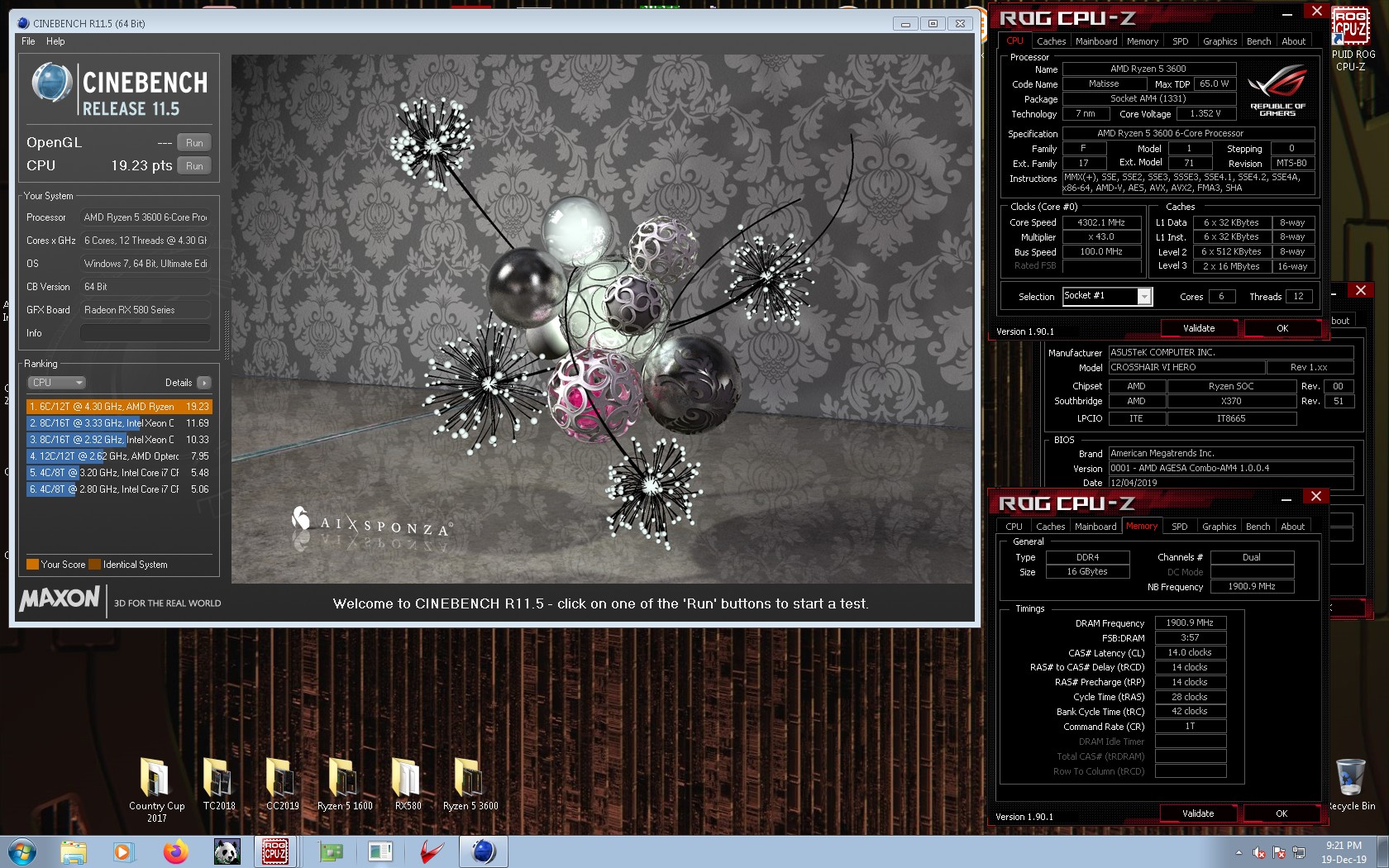This screenshot has height=868, width=1389.
Task: Open the Recycle Bin
Action: point(1351,785)
